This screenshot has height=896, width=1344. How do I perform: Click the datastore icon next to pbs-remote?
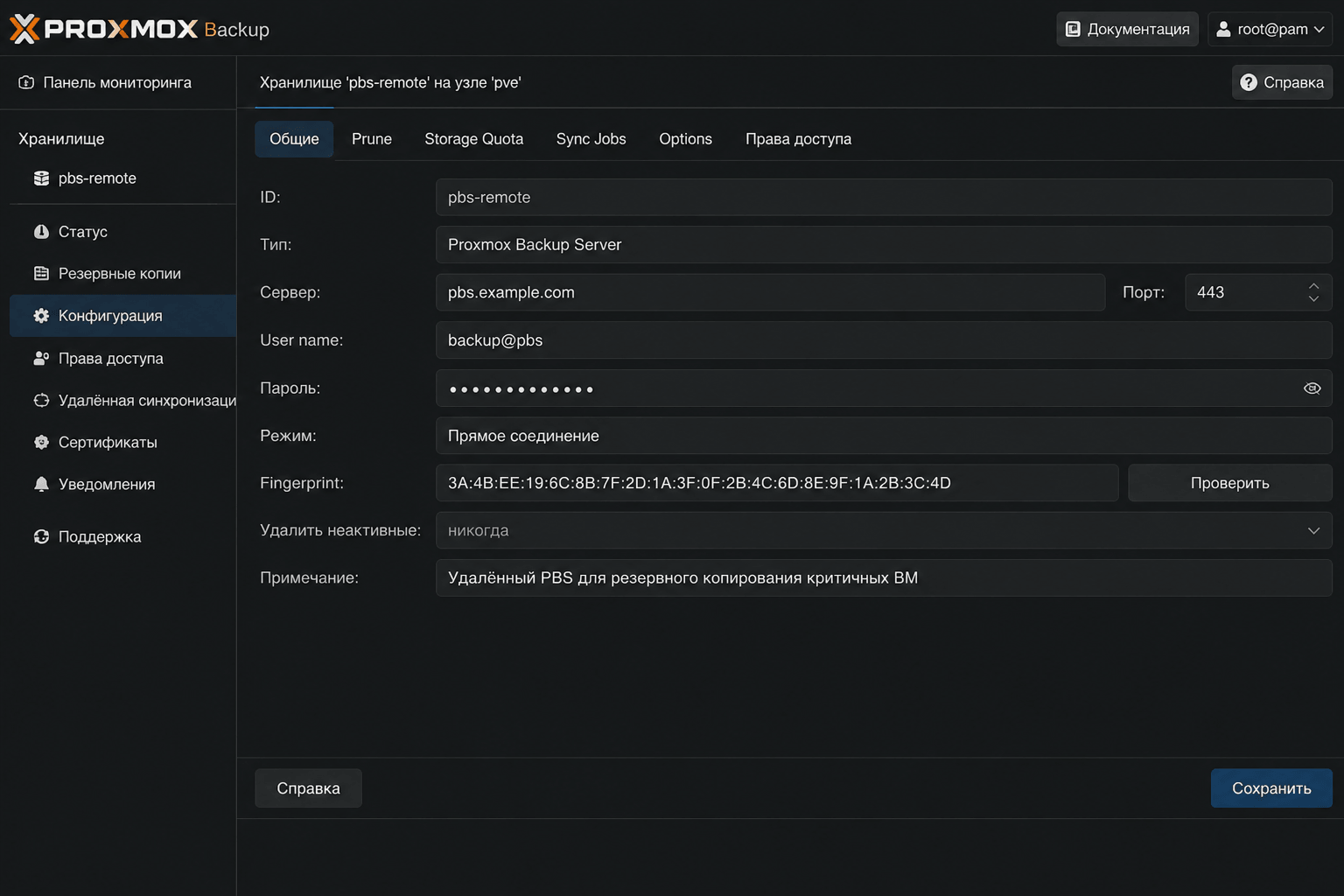41,178
